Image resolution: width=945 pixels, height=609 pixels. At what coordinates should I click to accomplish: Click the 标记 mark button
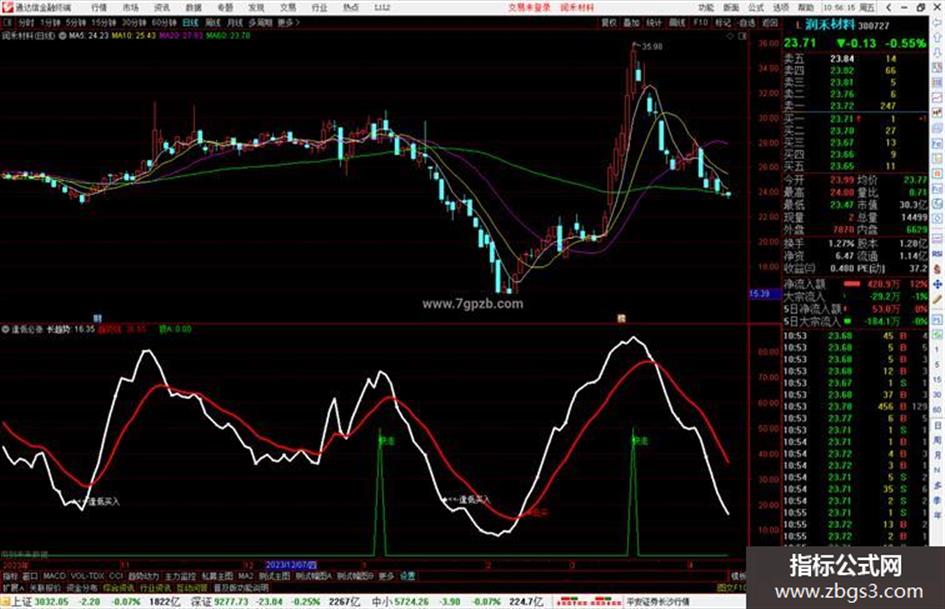coord(723,22)
